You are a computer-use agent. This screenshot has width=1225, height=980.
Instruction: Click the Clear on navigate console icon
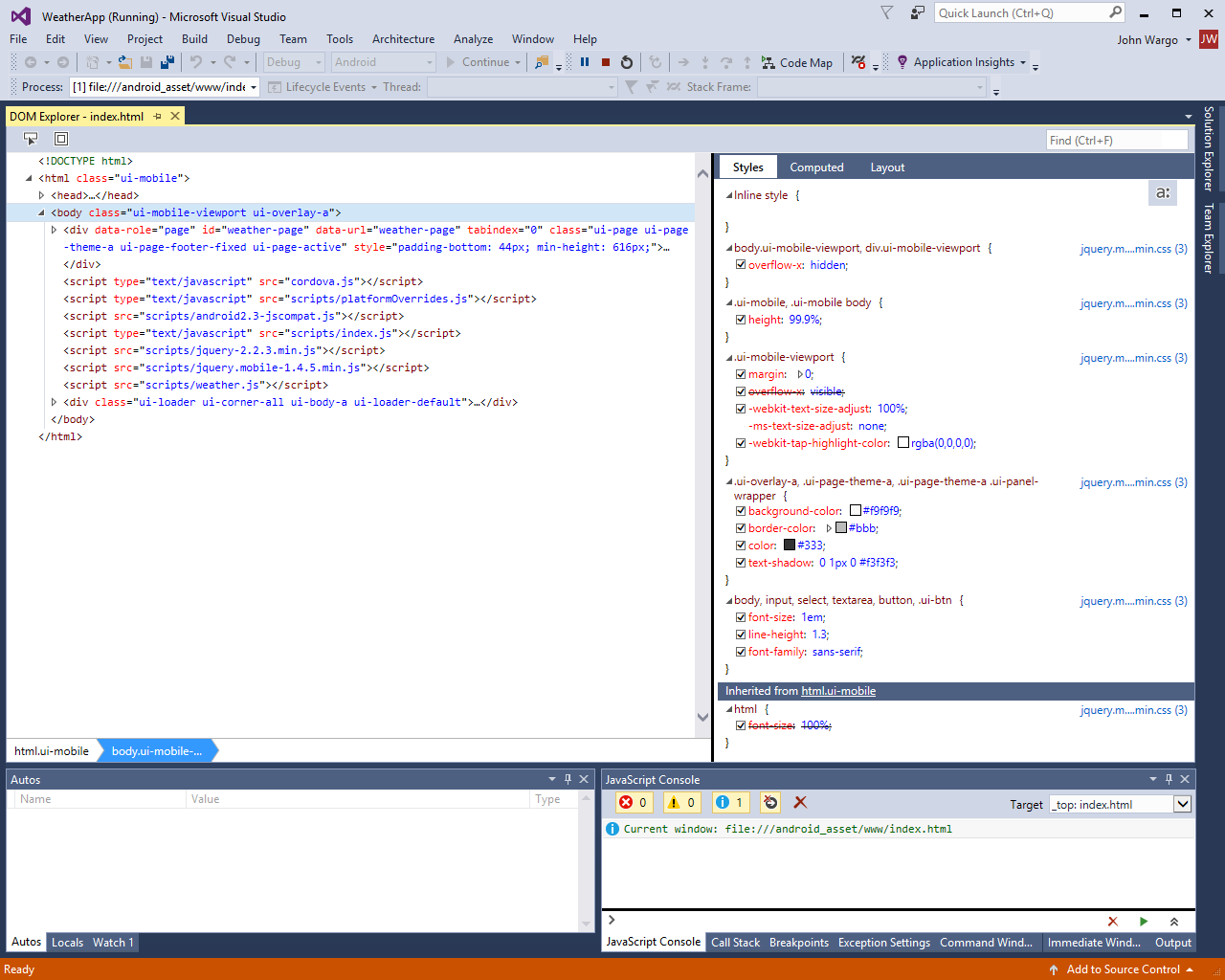(770, 802)
